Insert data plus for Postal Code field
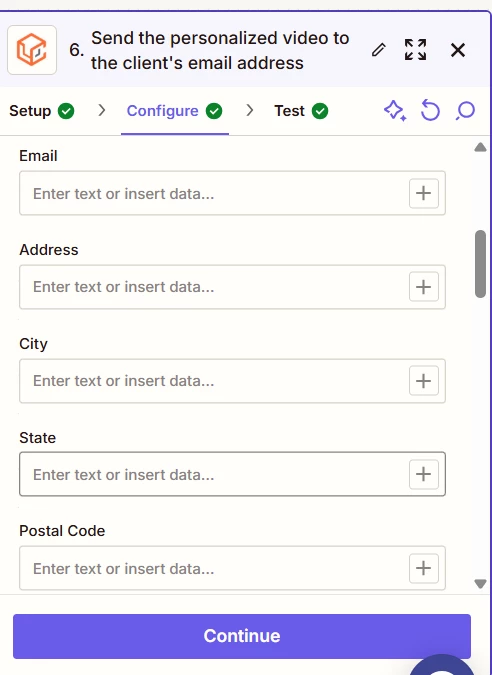The image size is (492, 675). 424,568
